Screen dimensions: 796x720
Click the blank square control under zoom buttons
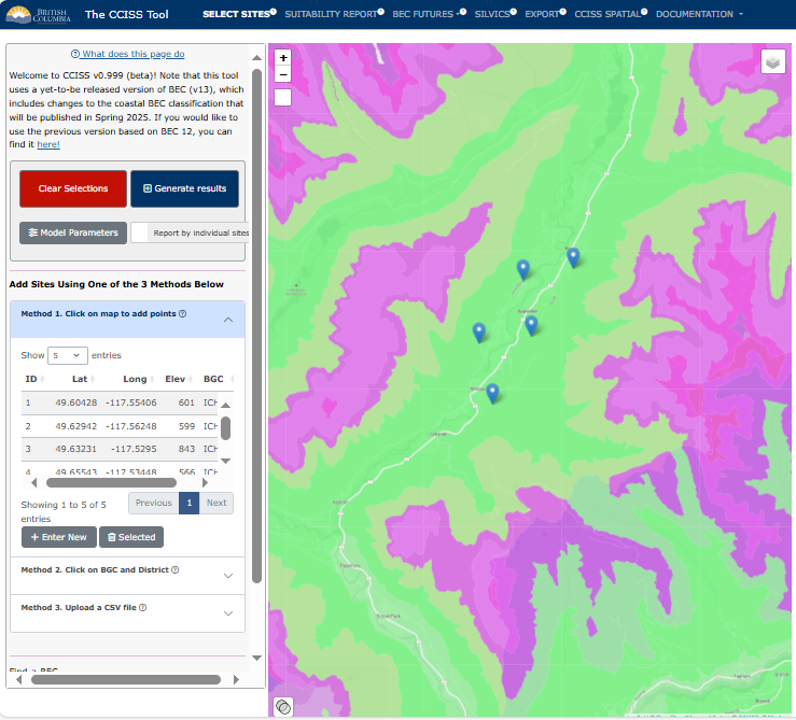[x=283, y=97]
